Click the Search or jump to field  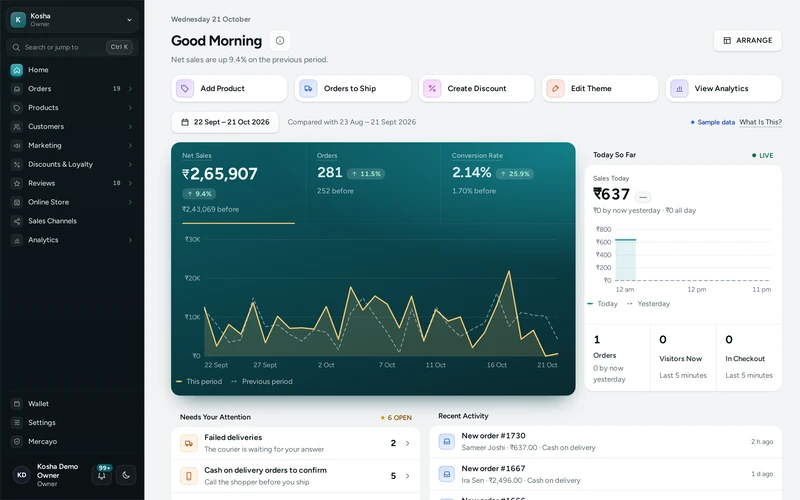[72, 47]
